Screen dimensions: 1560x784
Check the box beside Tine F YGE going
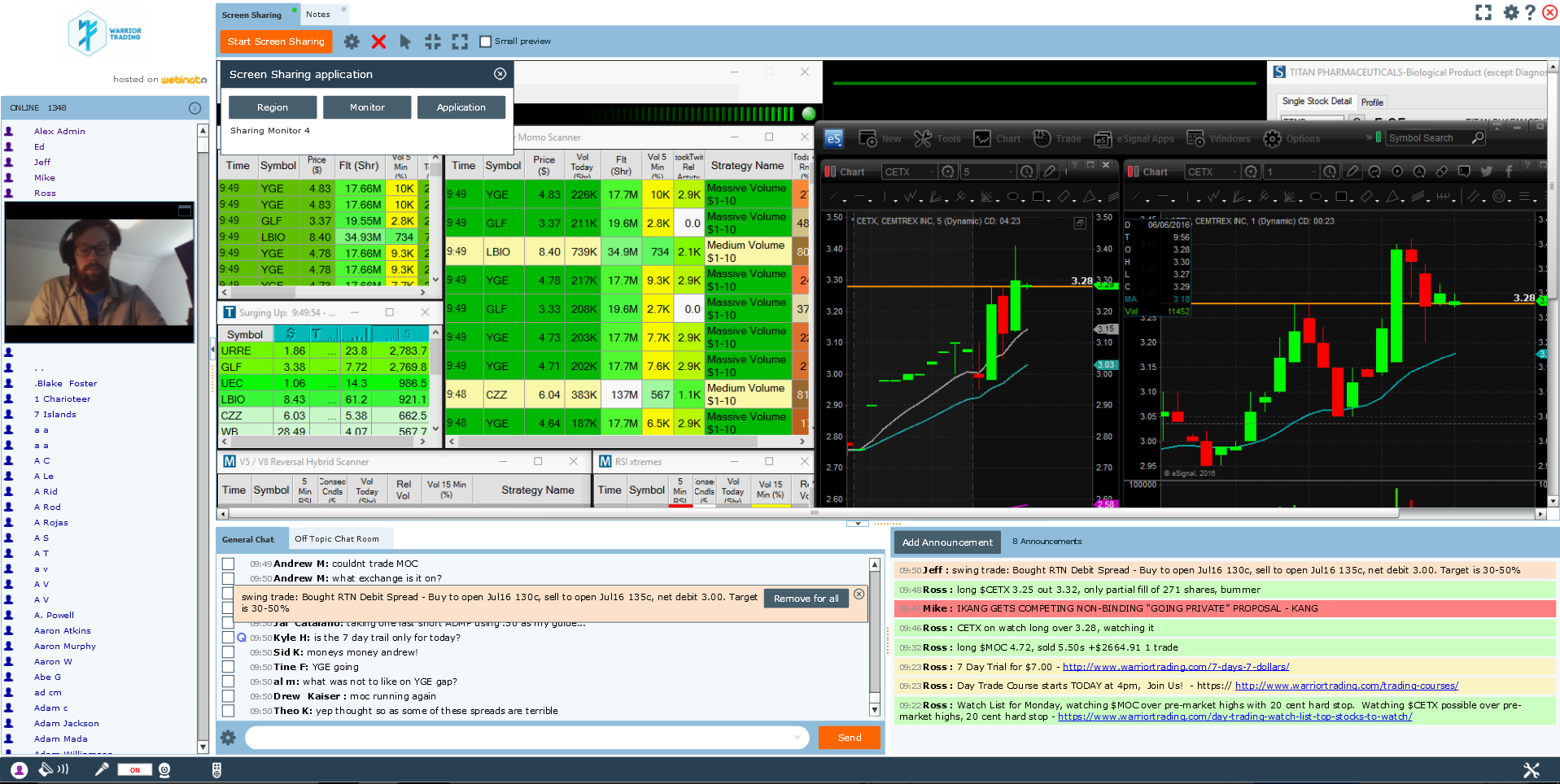(228, 667)
